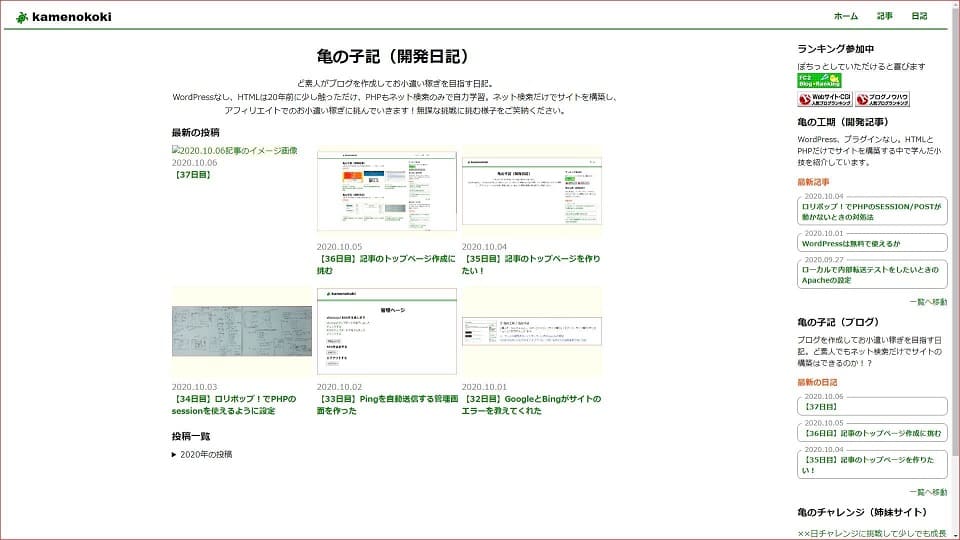Open 【34日目】ロリポップ！でPHPのsession link
The height and width of the screenshot is (540, 960).
pos(234,405)
